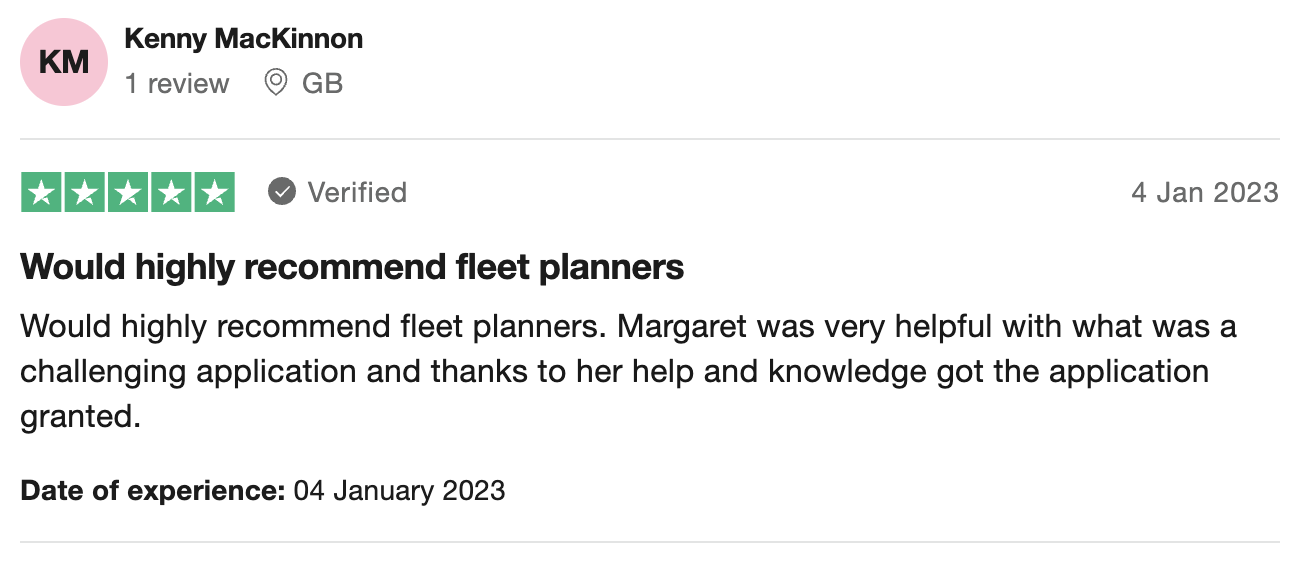Click the fifth green rating star
1316x566 pixels.
(214, 193)
